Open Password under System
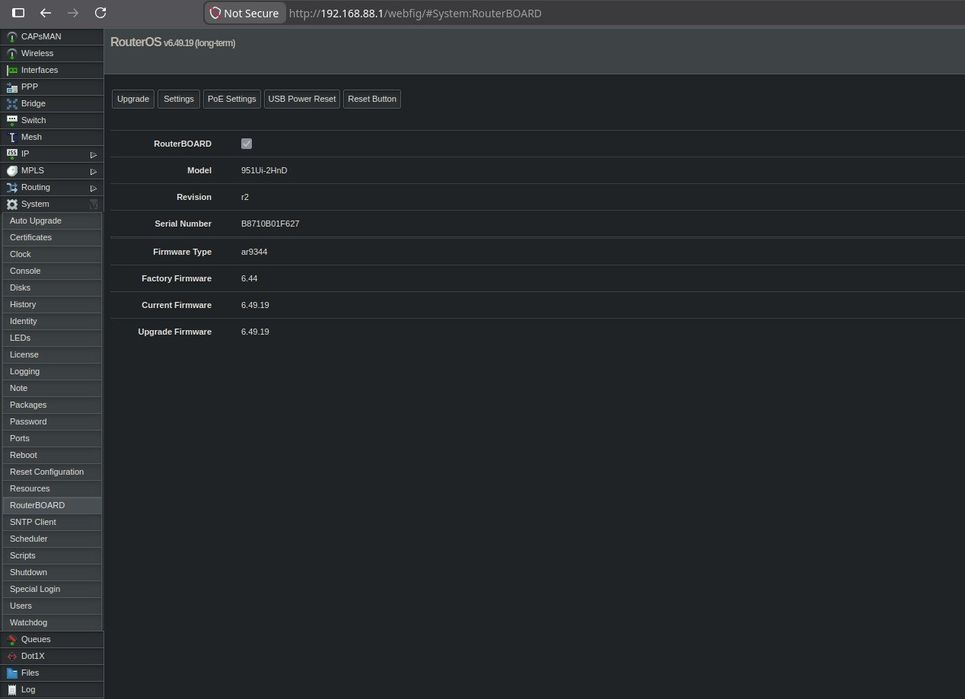The image size is (965, 699). (52, 421)
